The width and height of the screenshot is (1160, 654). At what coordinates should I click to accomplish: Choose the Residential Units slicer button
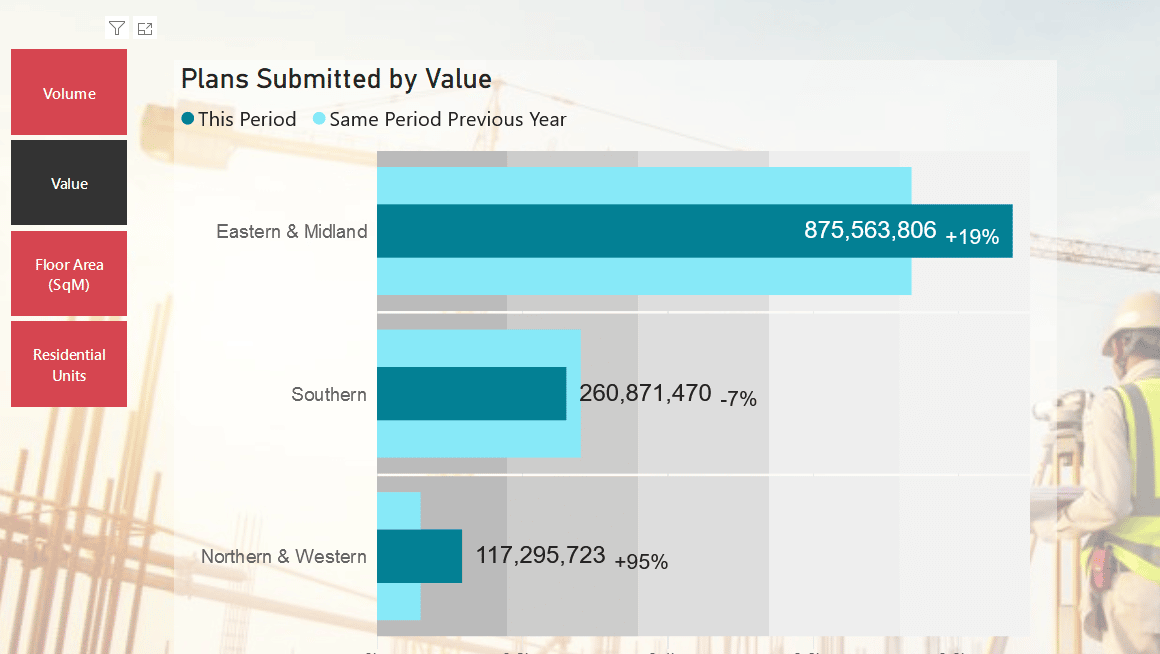[69, 364]
